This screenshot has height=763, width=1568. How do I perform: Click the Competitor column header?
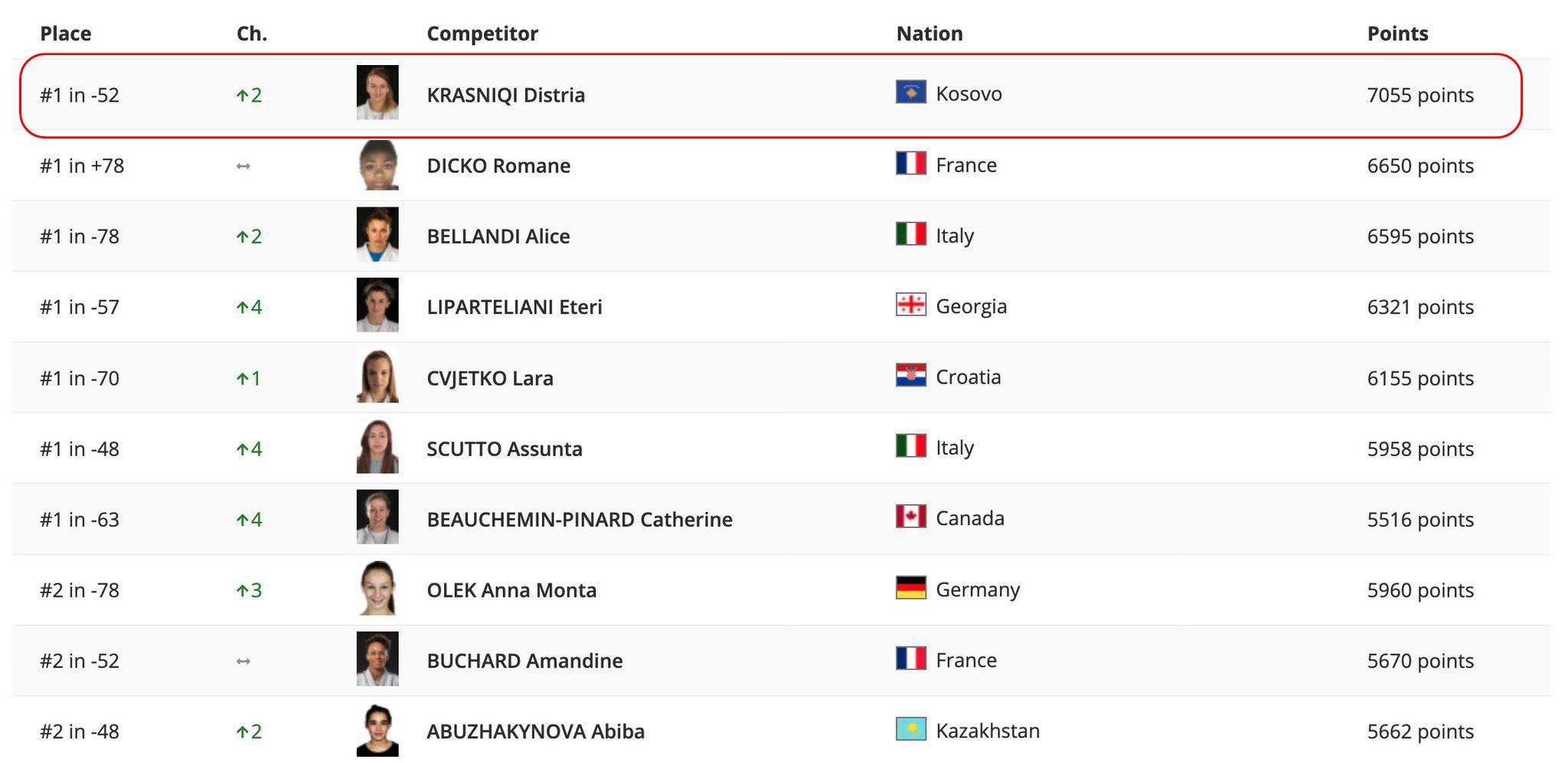[x=482, y=34]
